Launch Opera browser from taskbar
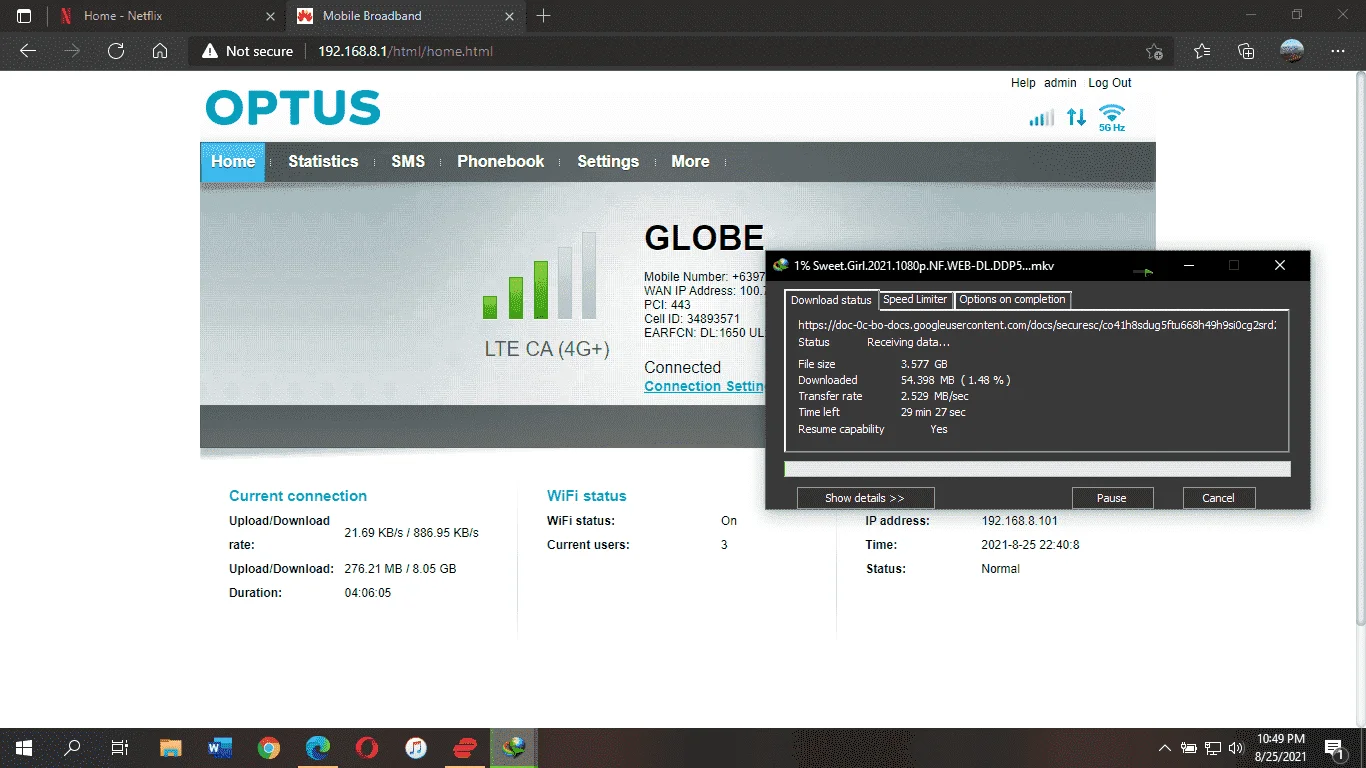Screen dimensions: 1366x768 click(x=367, y=747)
